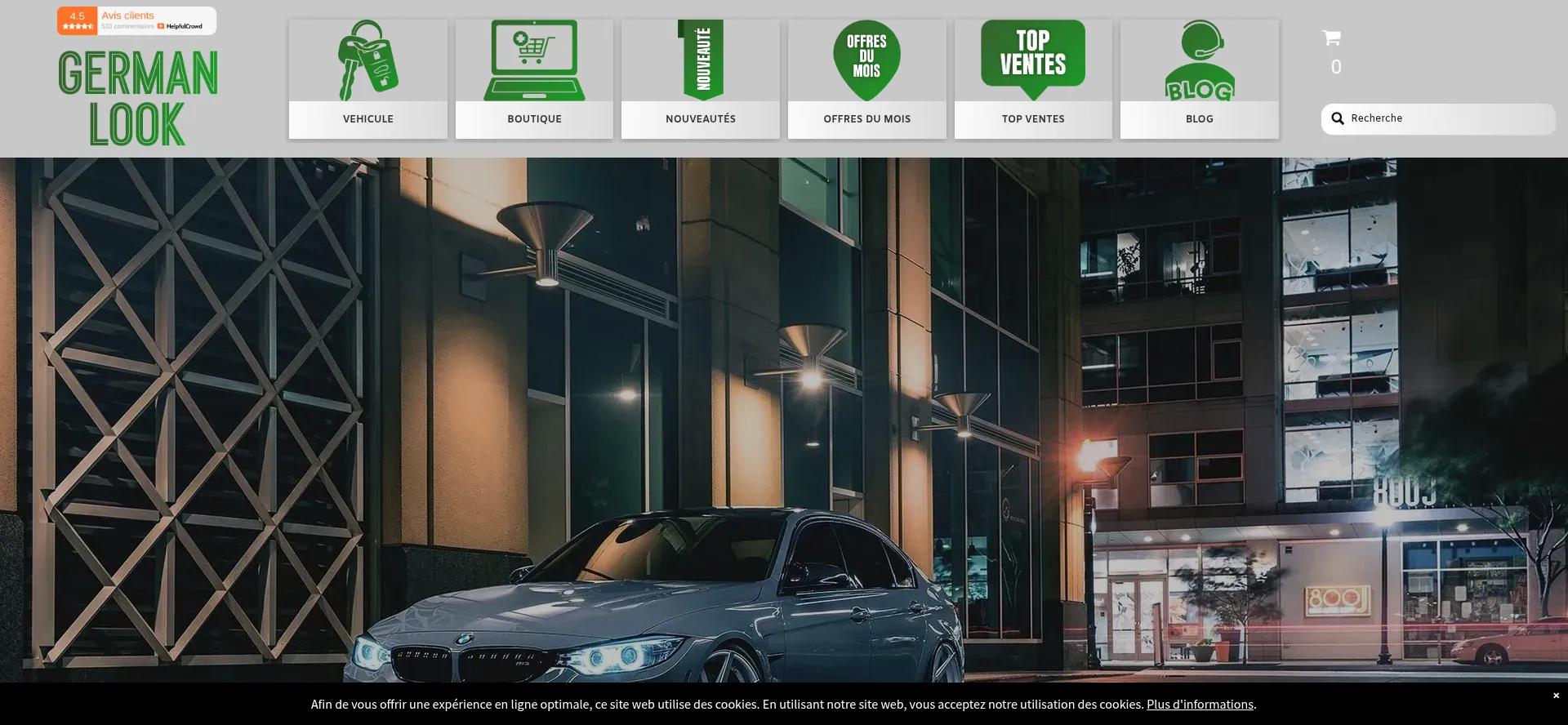Go to the BLOG menu label
This screenshot has height=725, width=1568.
1199,119
